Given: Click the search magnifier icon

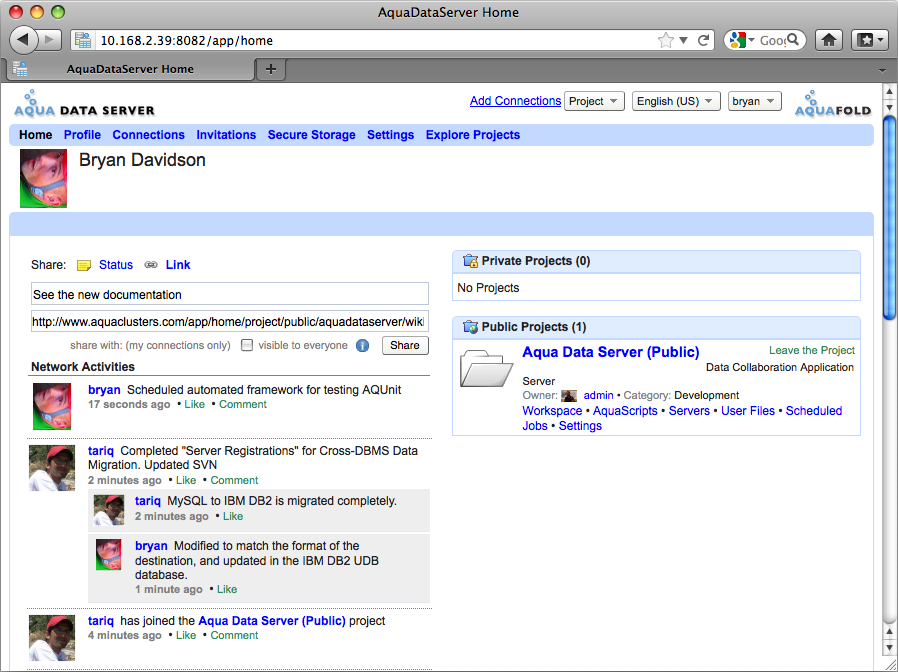Looking at the screenshot, I should (793, 40).
